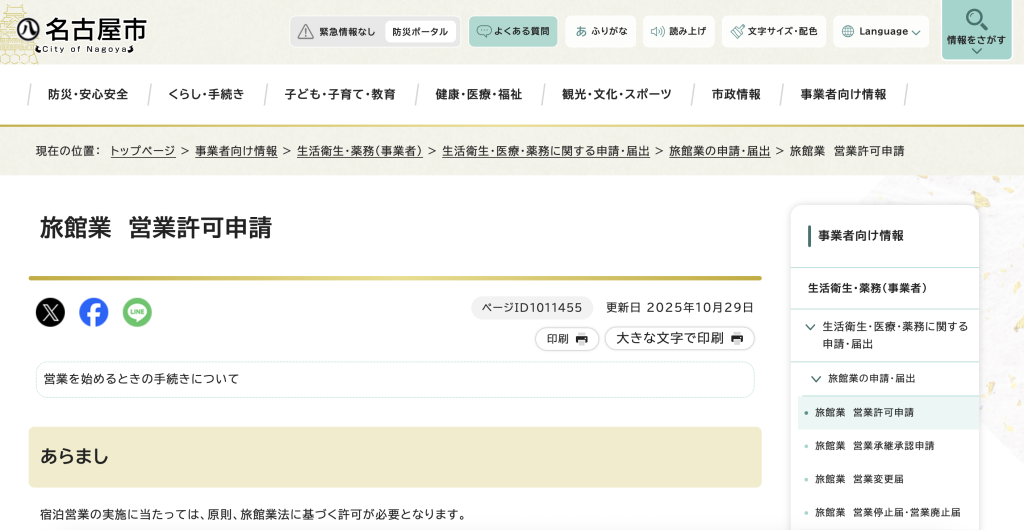Viewport: 1024px width, 530px height.
Task: Open 文字サイズ・配色 settings
Action: [774, 32]
